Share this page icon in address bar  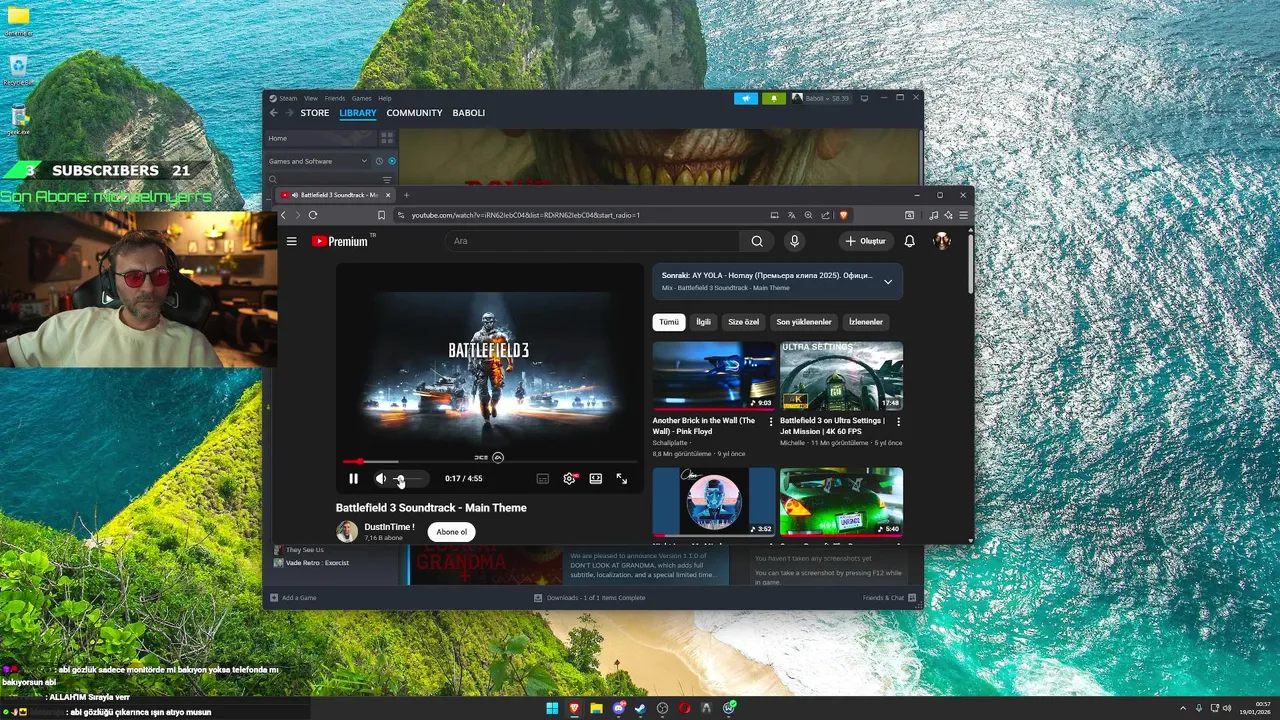825,215
